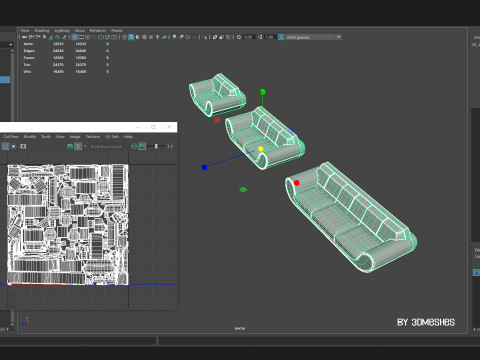
Task: Click the Grease Pencil icon
Action: click(64, 37)
